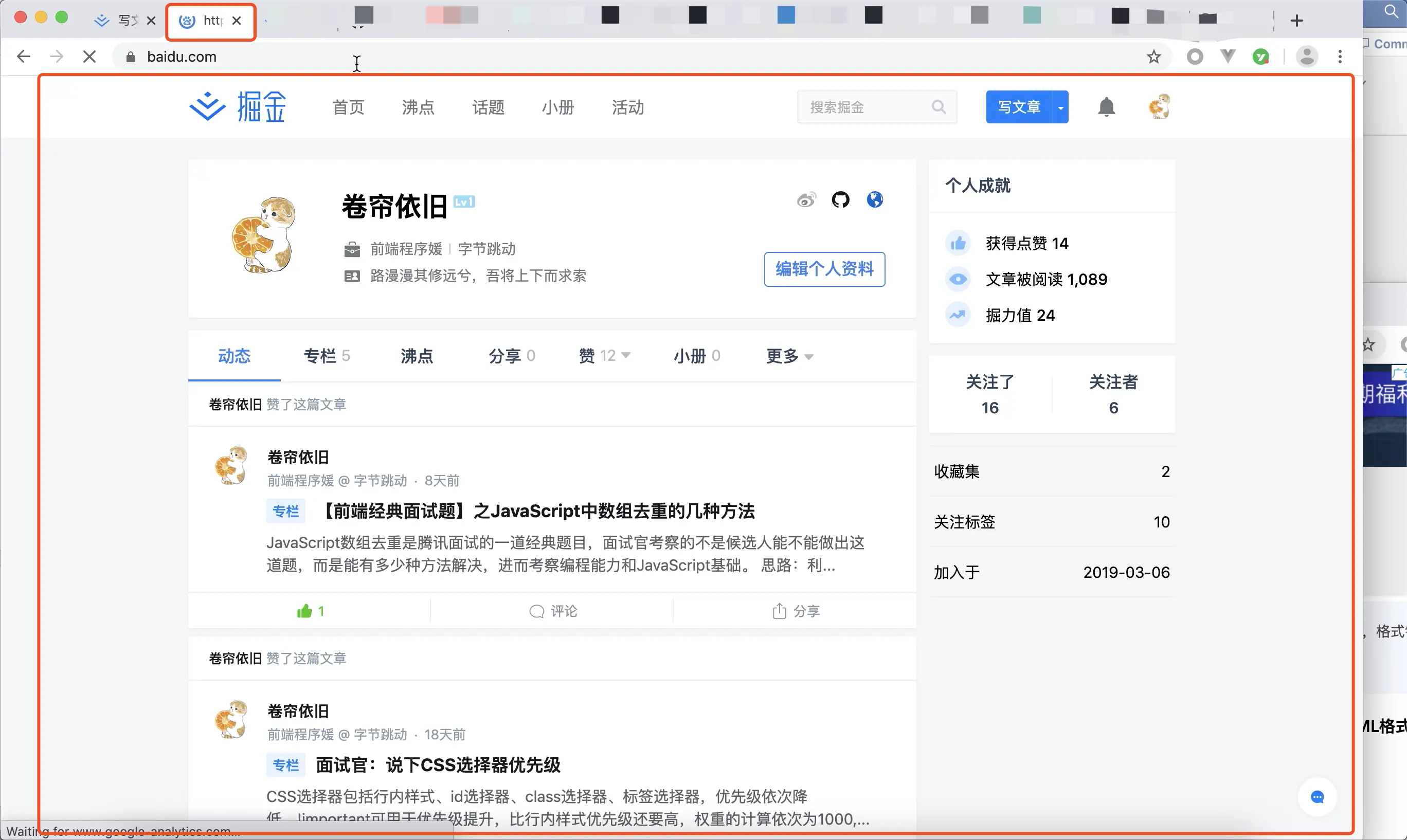Open the CSS选择器优先级 article title
Viewport: 1407px width, 840px height.
pyautogui.click(x=437, y=765)
